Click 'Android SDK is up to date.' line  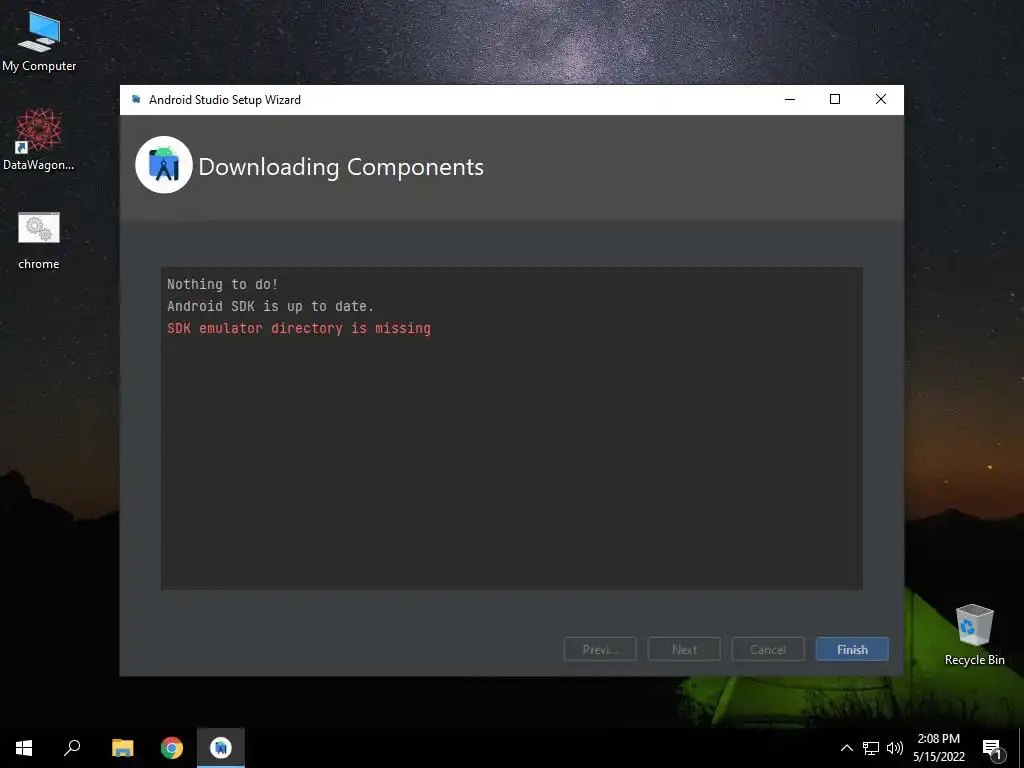pyautogui.click(x=270, y=306)
